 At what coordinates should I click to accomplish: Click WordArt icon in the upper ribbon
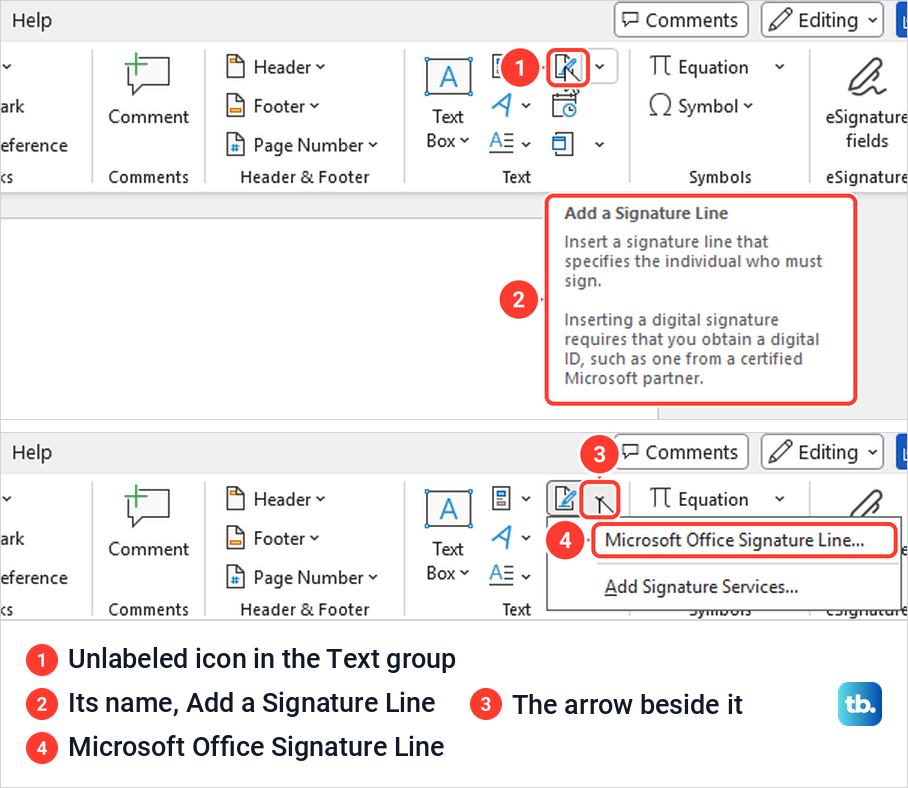pyautogui.click(x=501, y=105)
